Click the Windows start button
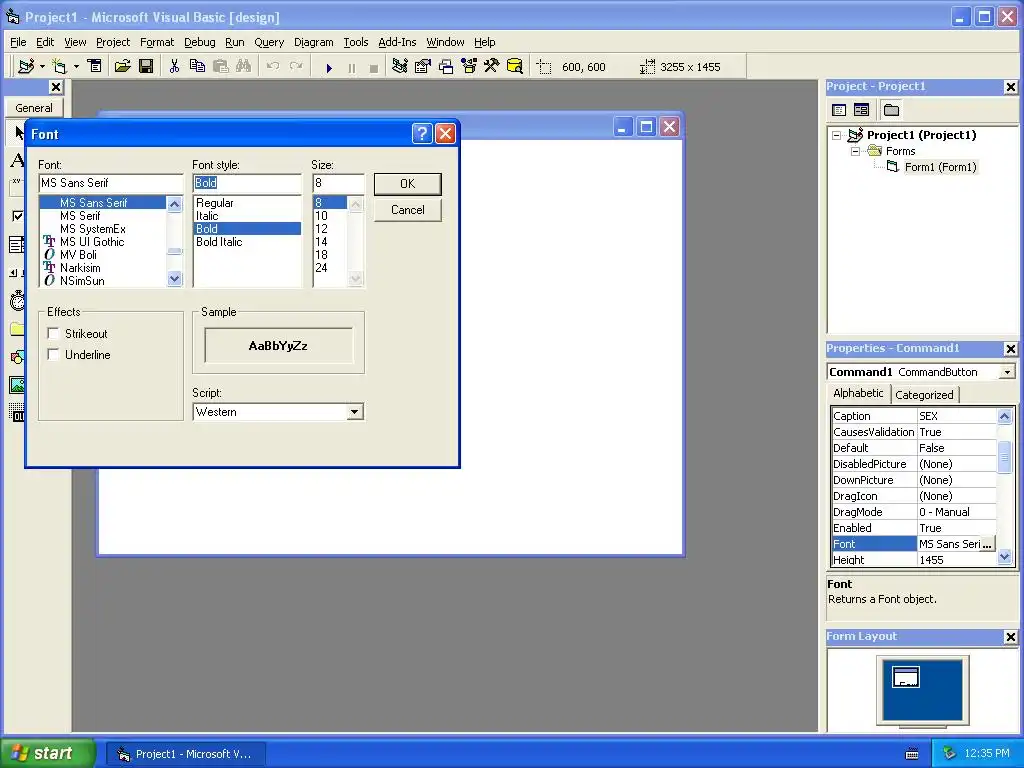Viewport: 1024px width, 768px height. pos(48,753)
